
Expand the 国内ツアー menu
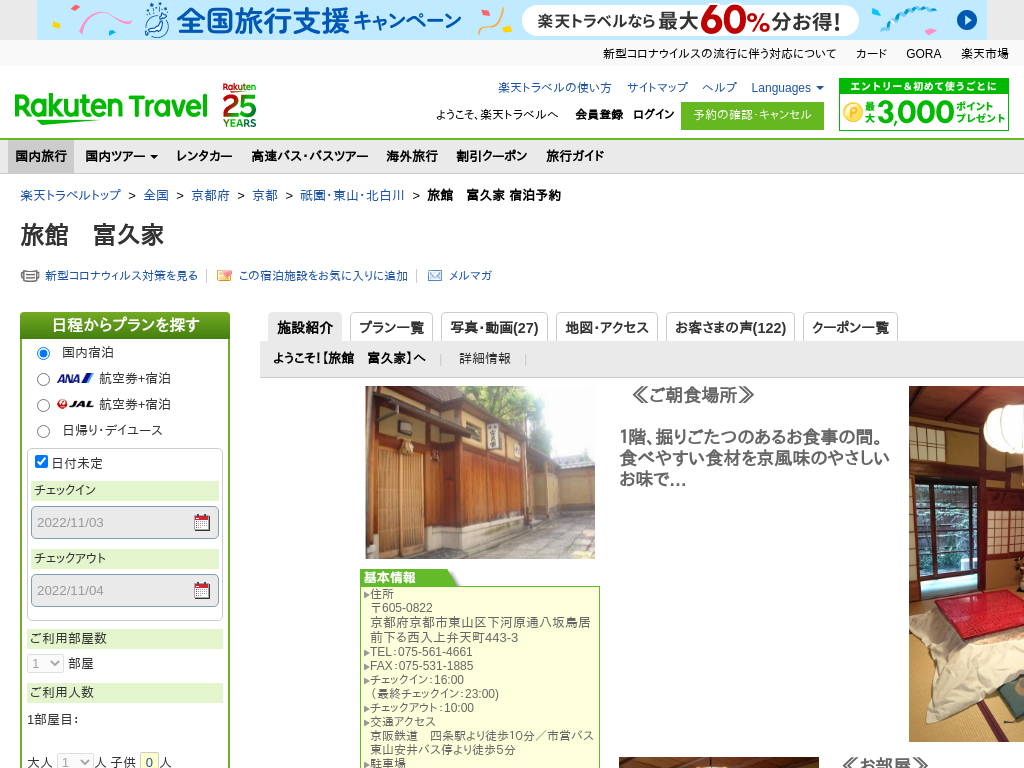coord(121,156)
